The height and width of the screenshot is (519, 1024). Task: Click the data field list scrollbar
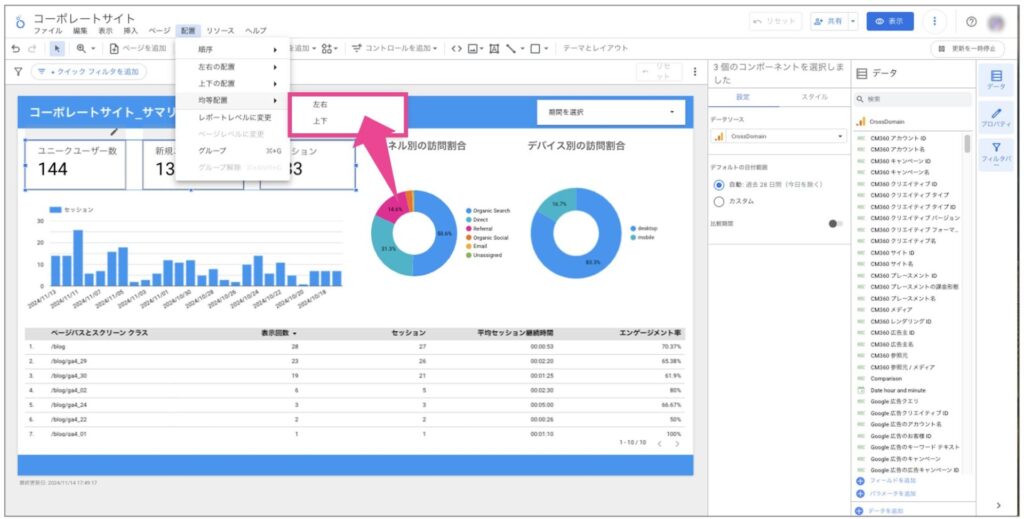pos(967,144)
